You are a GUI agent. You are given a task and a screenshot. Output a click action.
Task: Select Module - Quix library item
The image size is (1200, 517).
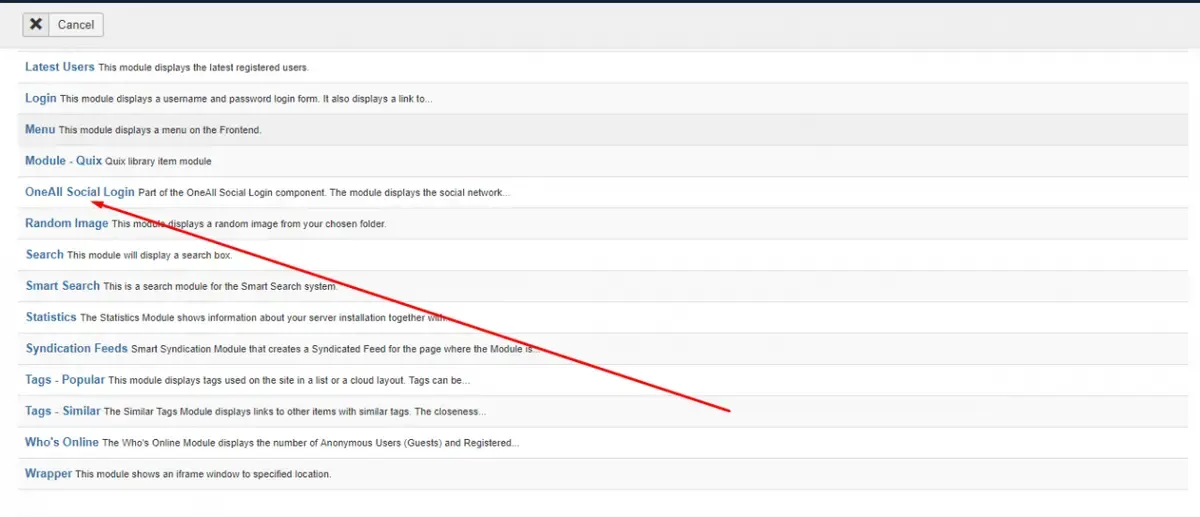[x=64, y=161]
